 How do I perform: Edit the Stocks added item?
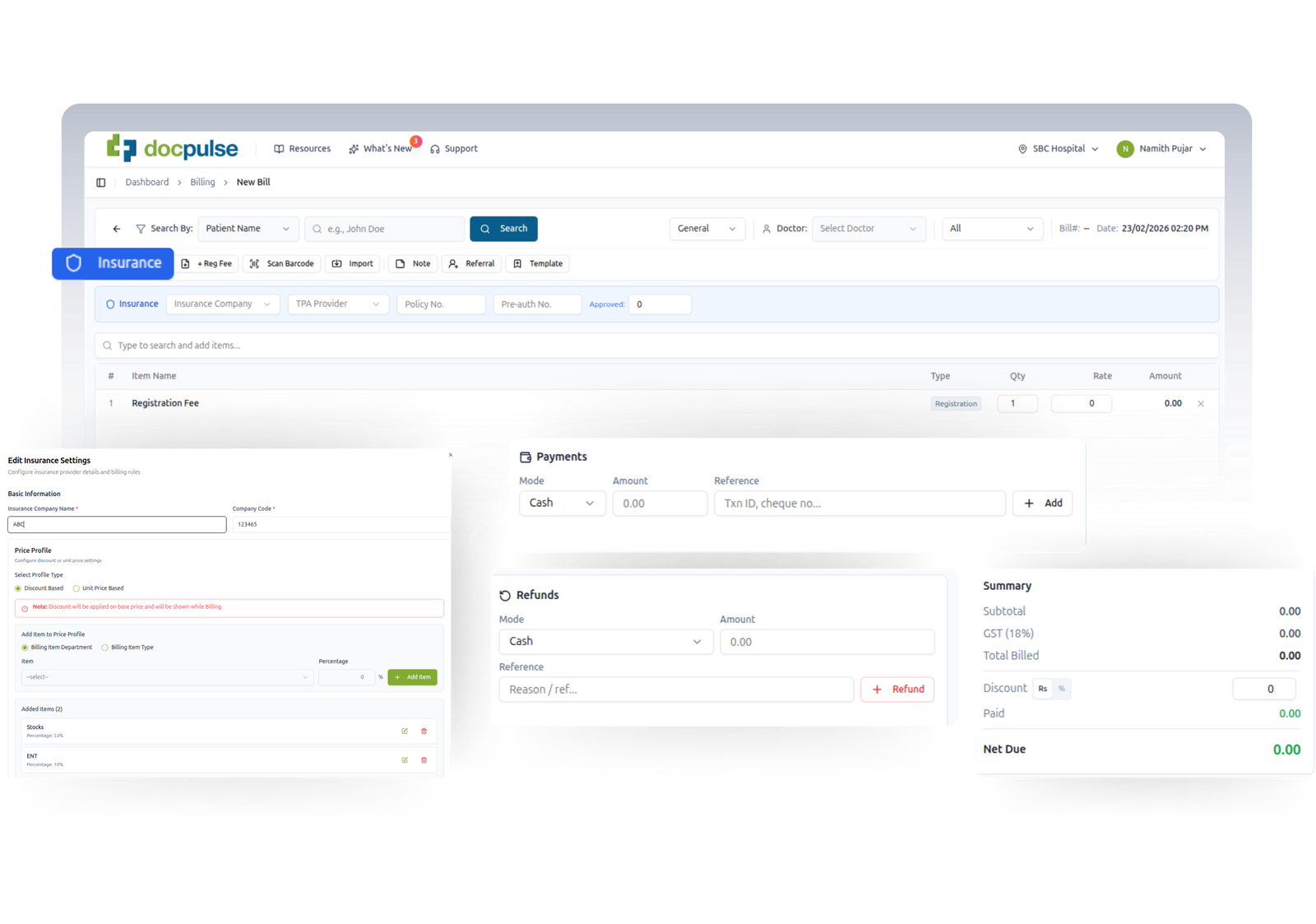404,731
